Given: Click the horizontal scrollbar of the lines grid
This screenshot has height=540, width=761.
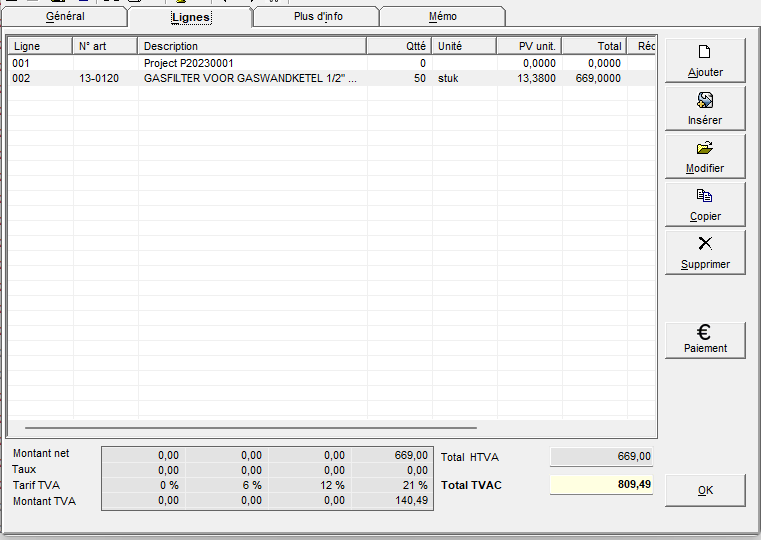Looking at the screenshot, I should coord(251,428).
